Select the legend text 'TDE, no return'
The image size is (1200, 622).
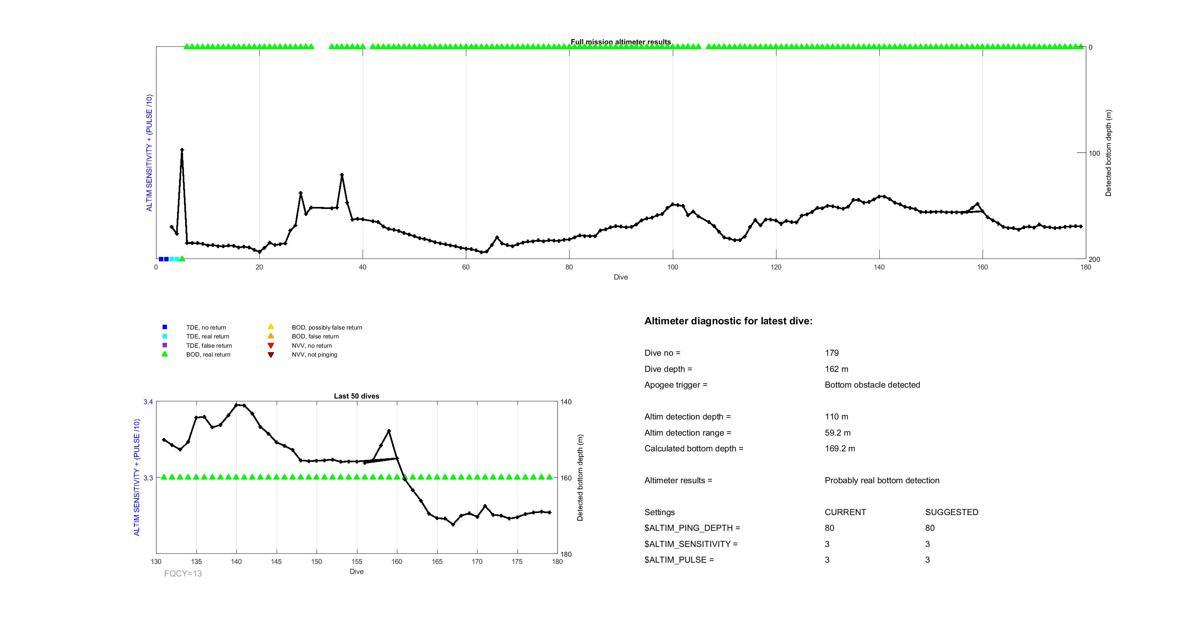[x=206, y=327]
